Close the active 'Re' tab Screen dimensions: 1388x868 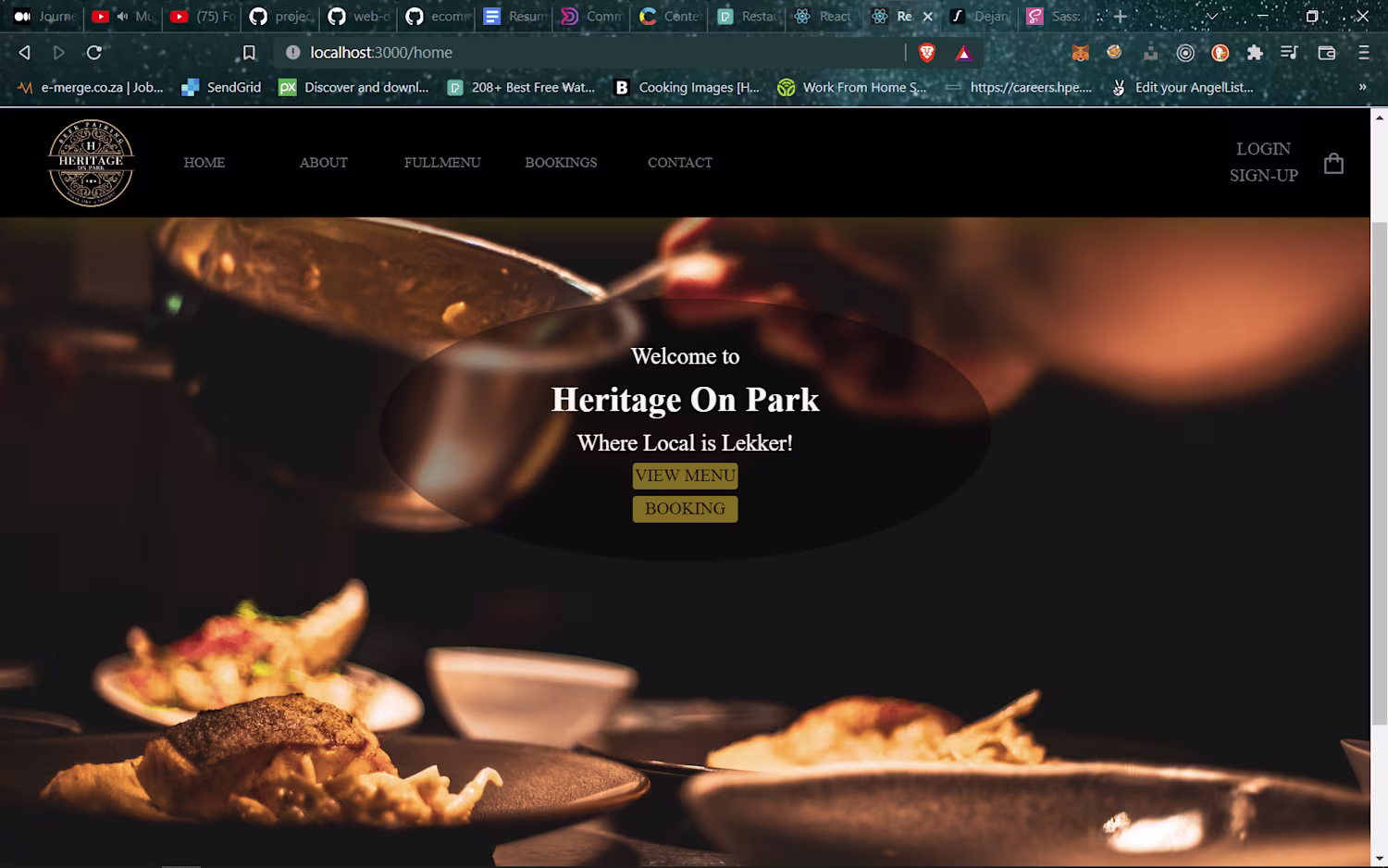click(x=928, y=17)
